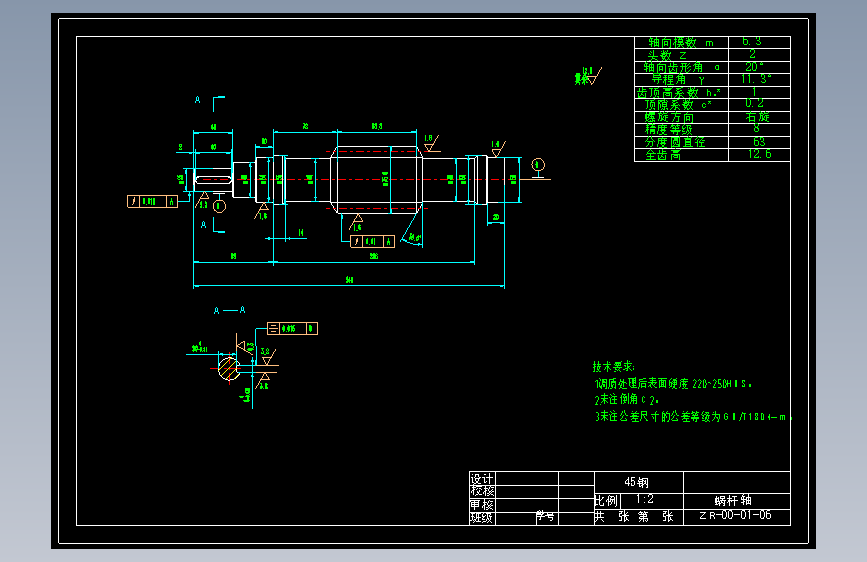Image resolution: width=867 pixels, height=562 pixels.
Task: Select the runout tolerance frame left of shaft
Action: tap(153, 201)
